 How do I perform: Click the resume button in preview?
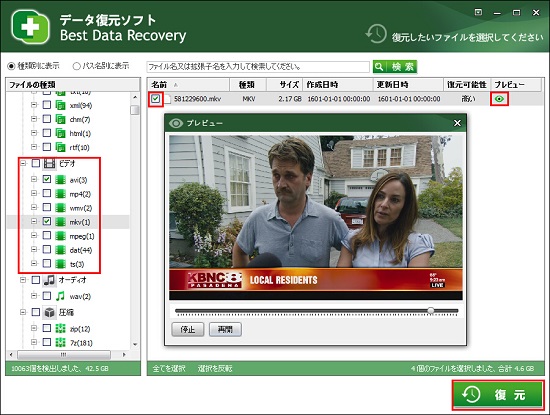(x=225, y=329)
